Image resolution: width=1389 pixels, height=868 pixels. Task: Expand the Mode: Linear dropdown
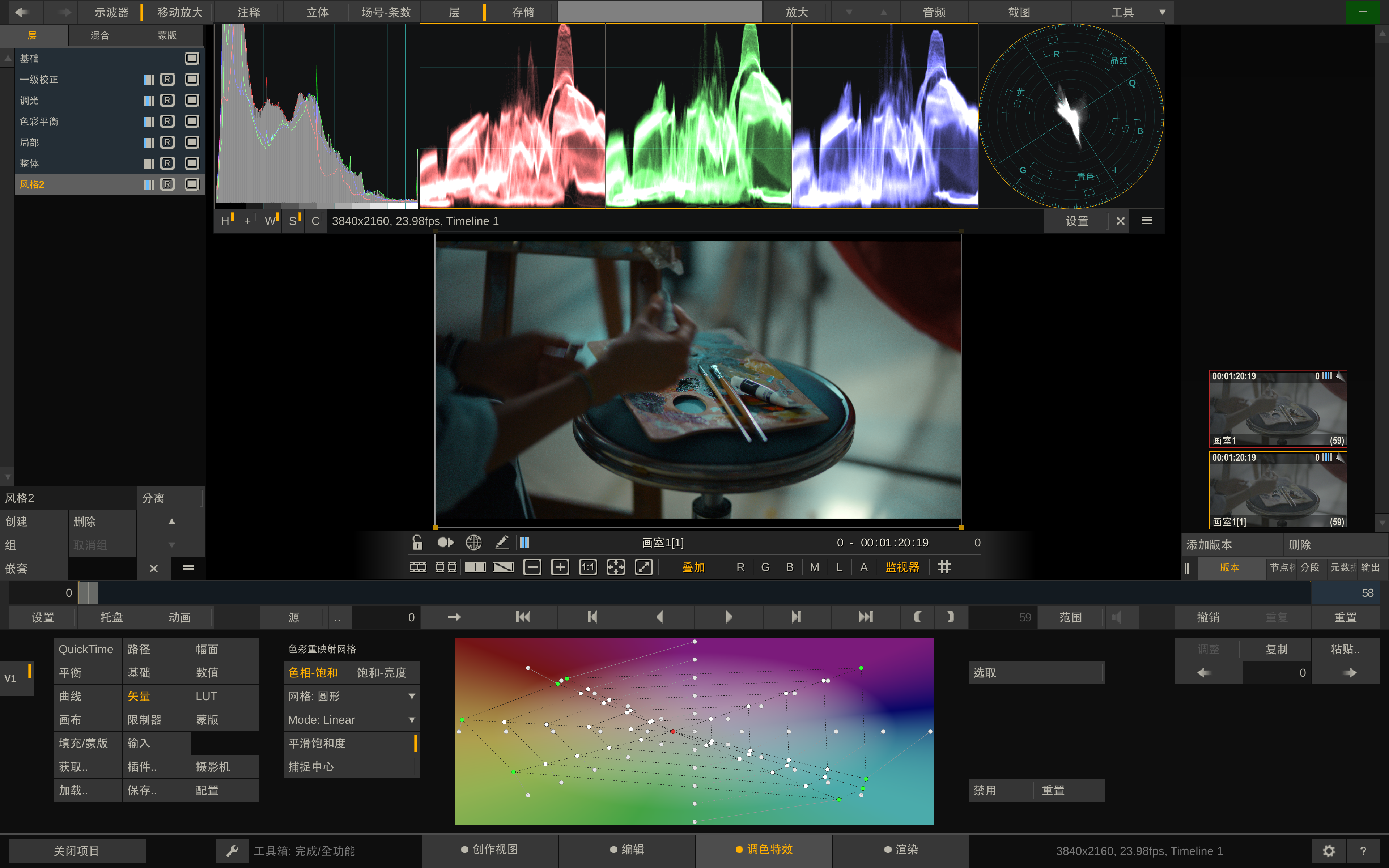[351, 720]
